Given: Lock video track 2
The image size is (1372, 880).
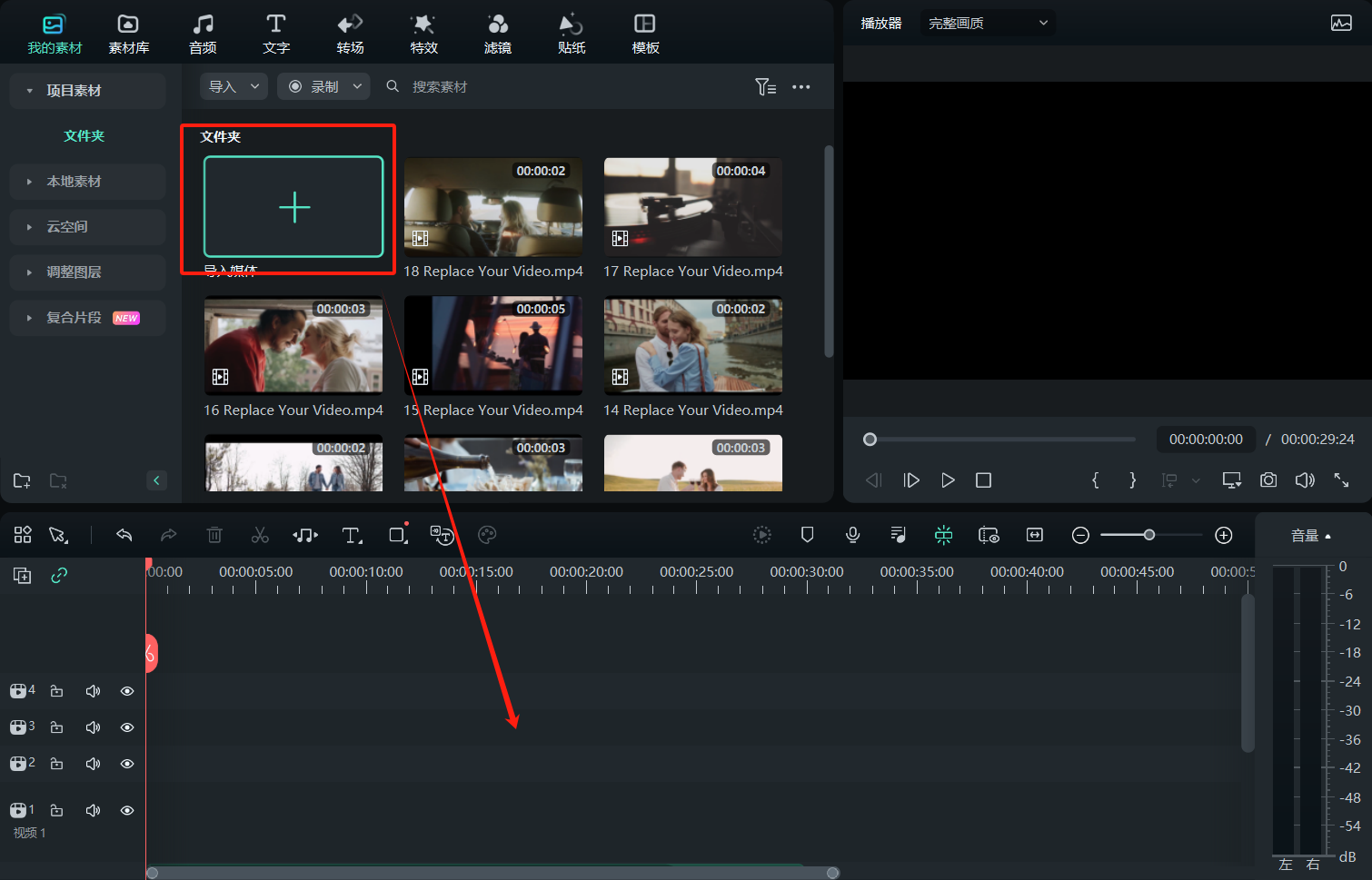Looking at the screenshot, I should click(x=56, y=764).
